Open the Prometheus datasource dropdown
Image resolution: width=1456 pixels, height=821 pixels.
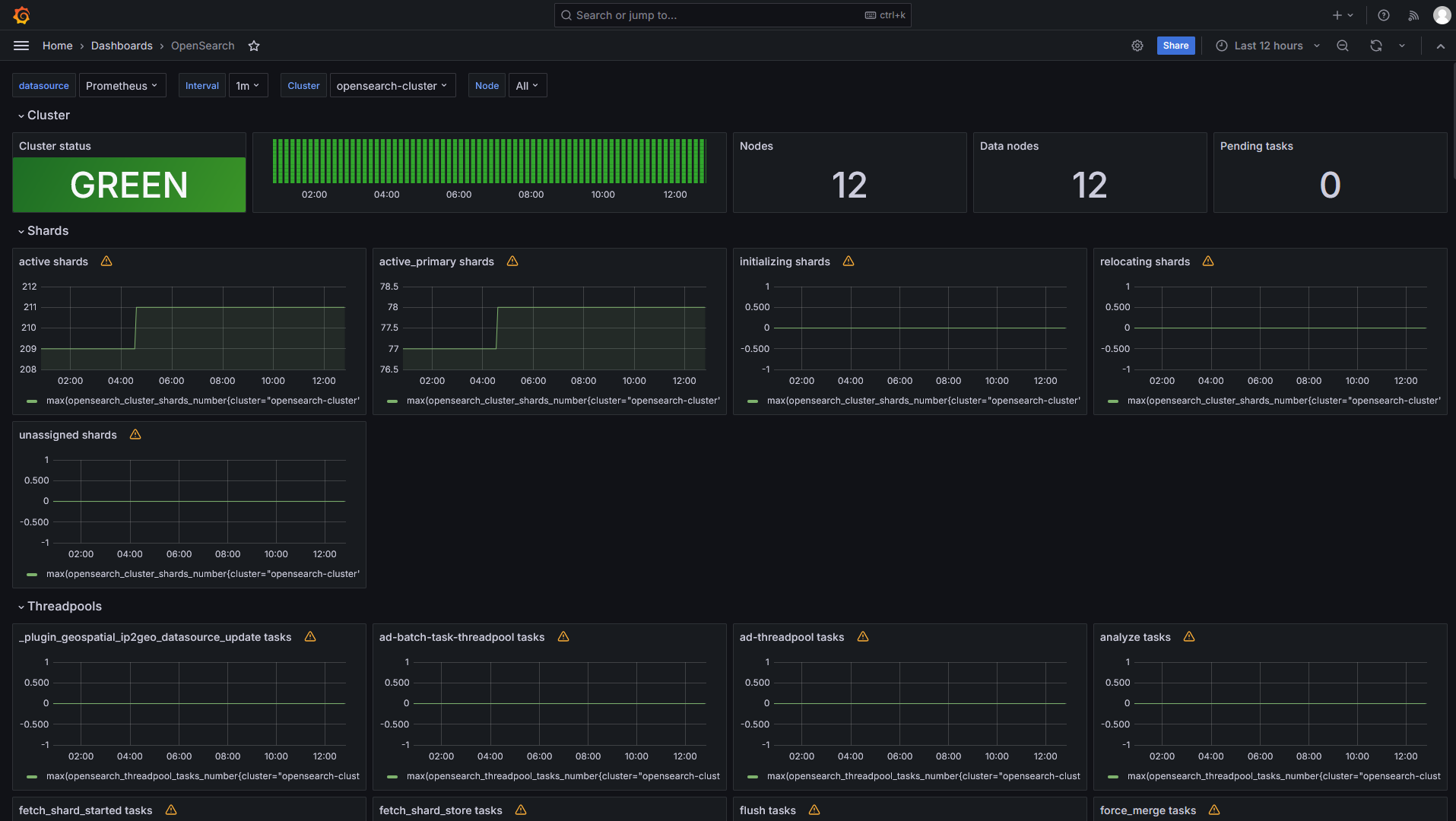tap(122, 86)
